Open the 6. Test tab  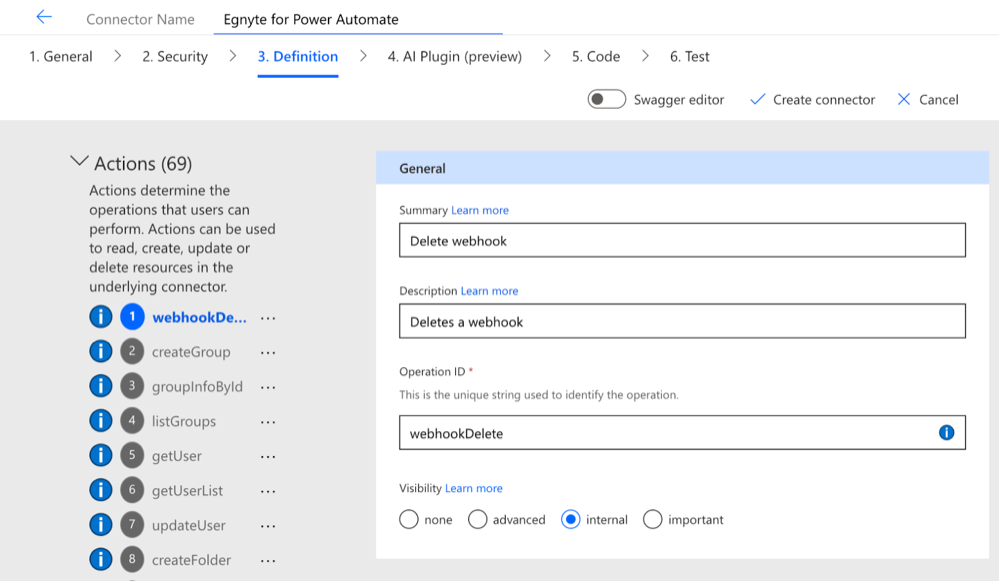(x=689, y=57)
